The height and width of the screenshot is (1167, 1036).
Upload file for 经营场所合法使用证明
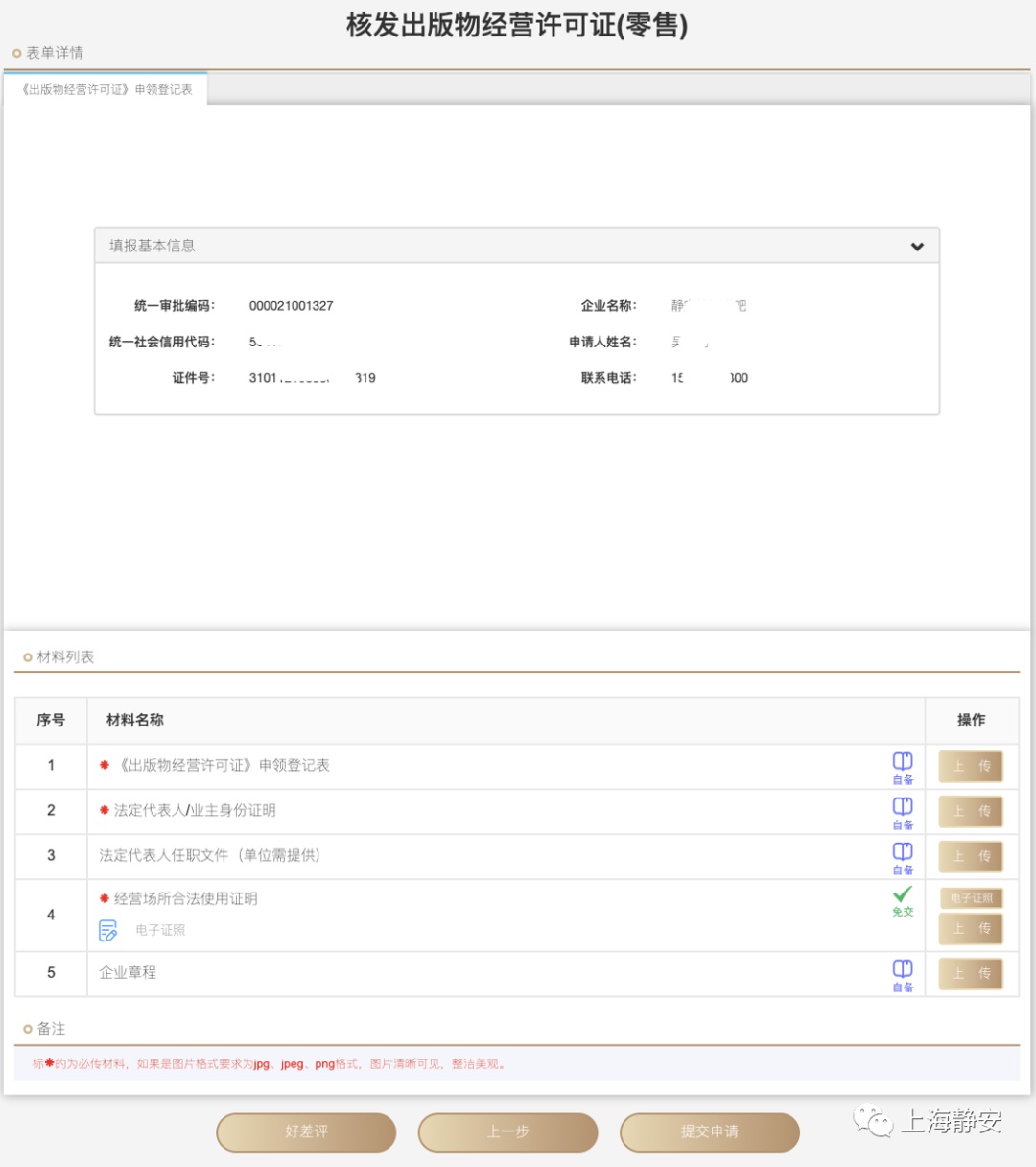click(971, 928)
